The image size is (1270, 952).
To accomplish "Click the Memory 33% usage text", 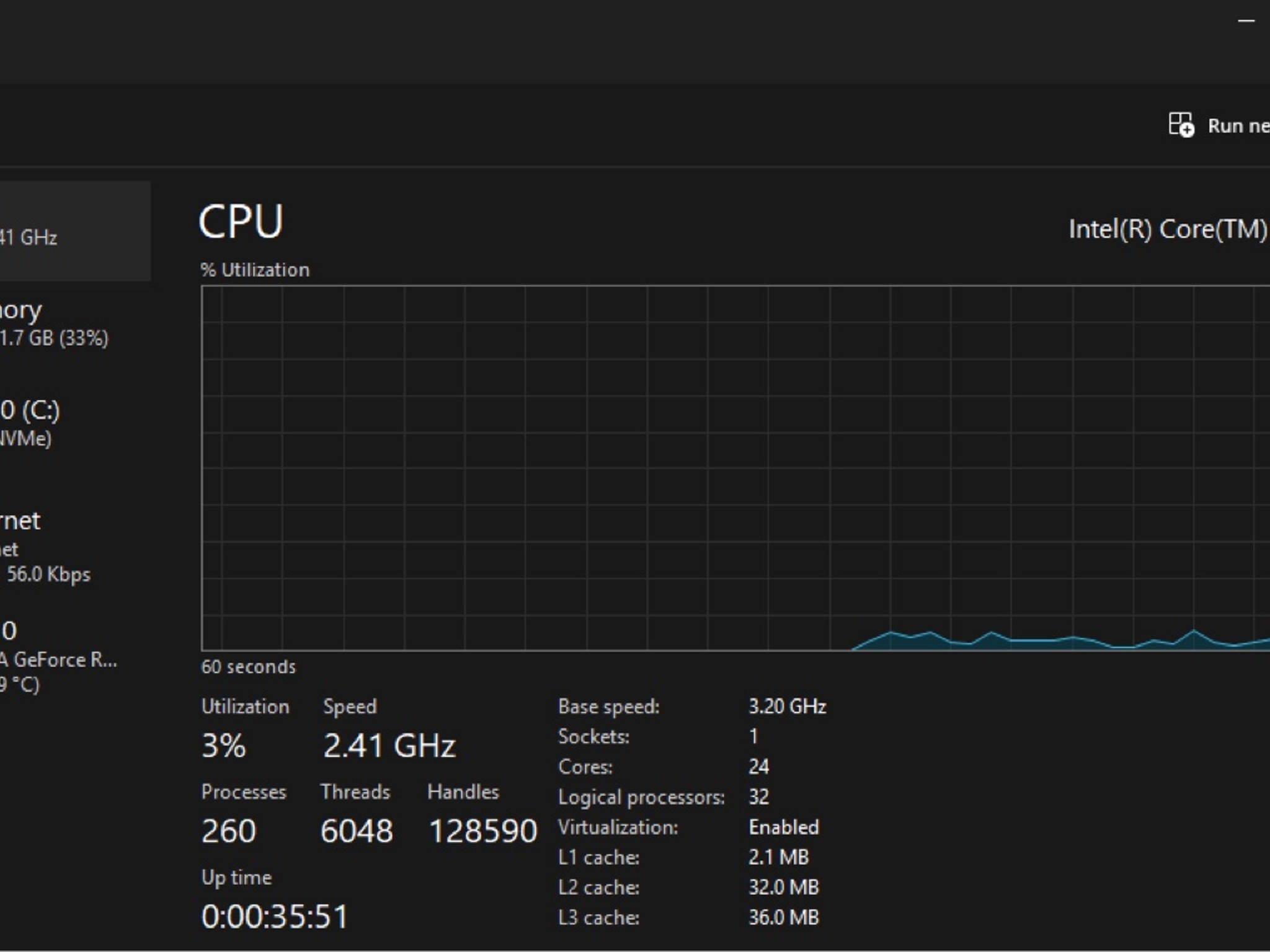I will pos(55,338).
